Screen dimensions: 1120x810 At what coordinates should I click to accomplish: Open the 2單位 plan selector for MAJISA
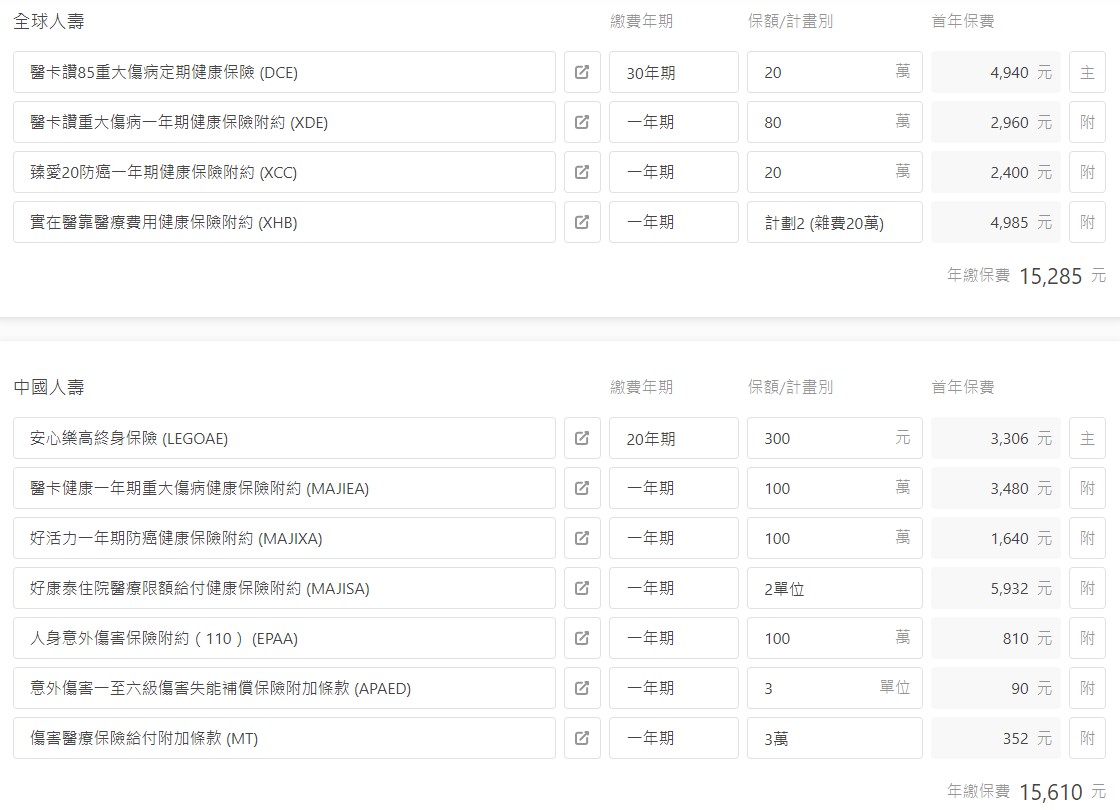pos(835,588)
